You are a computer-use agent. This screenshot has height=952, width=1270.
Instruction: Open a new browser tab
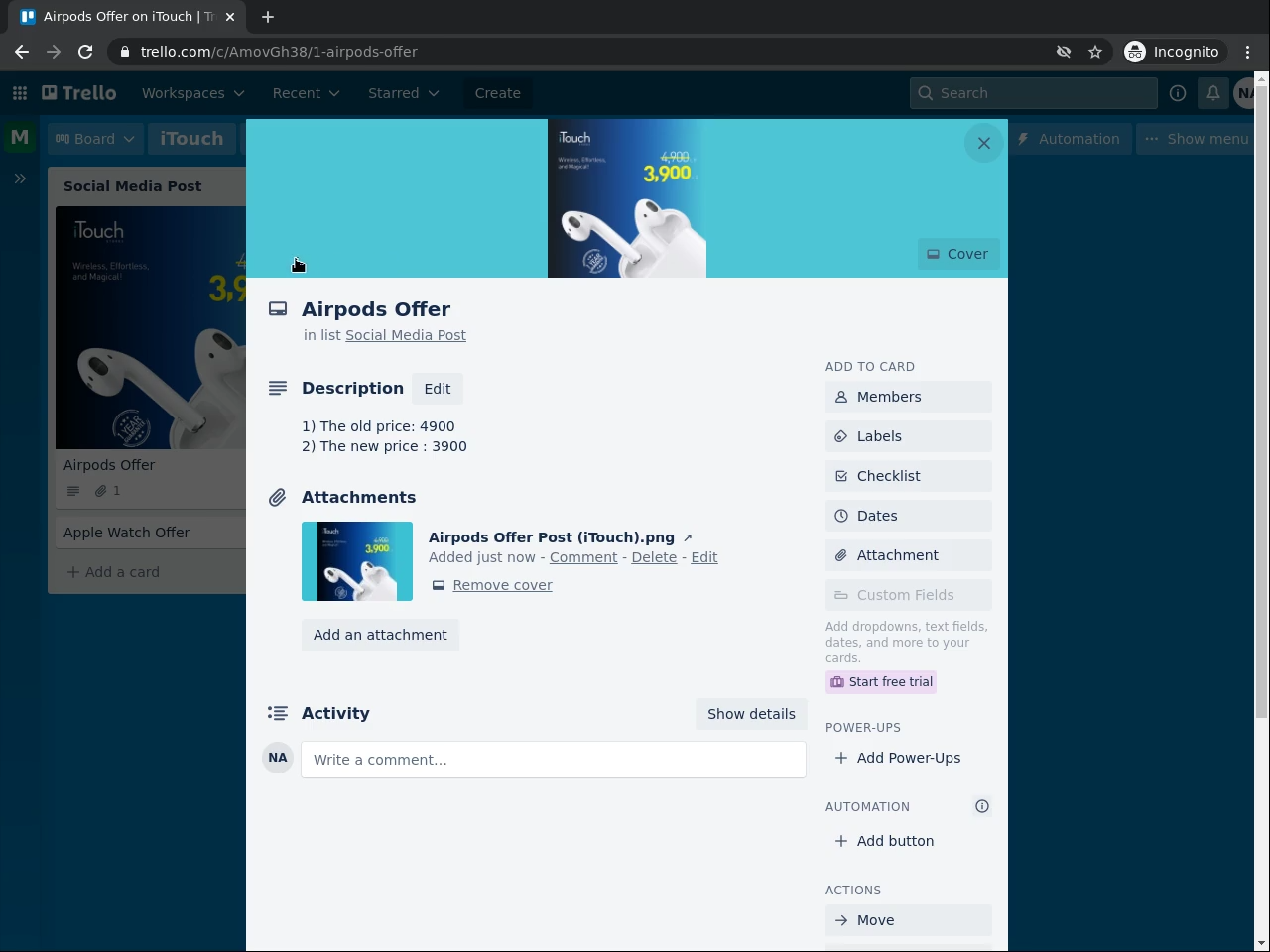[268, 17]
